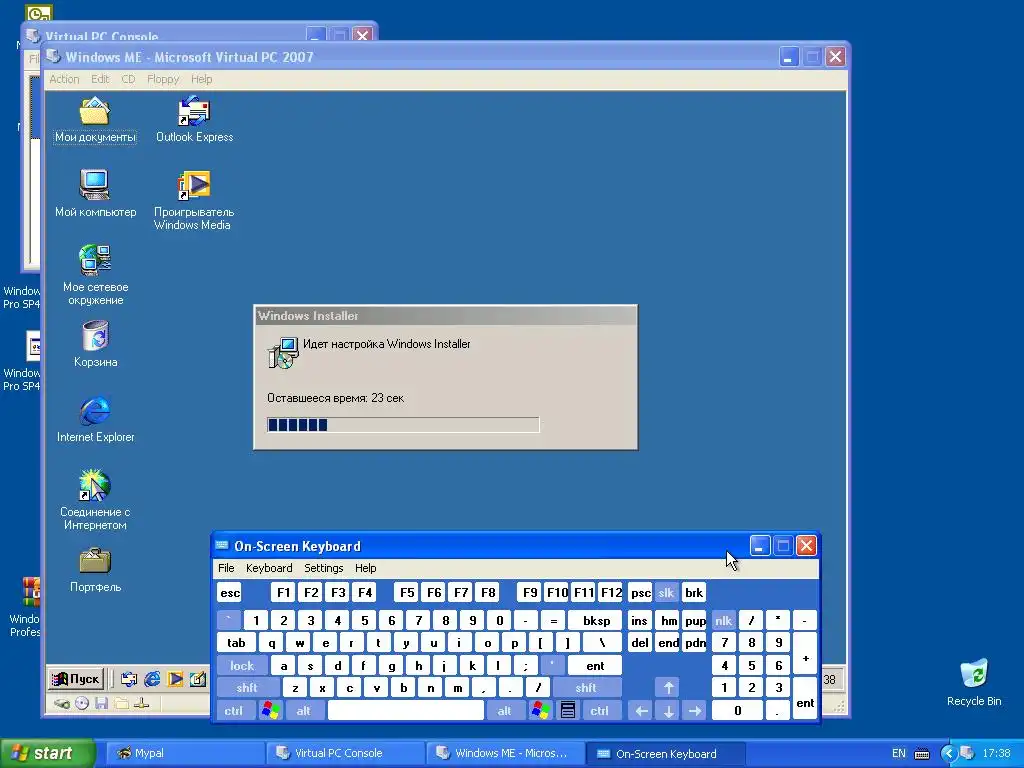Image resolution: width=1024 pixels, height=768 pixels.
Task: Click the tab key on keyboard
Action: pos(236,643)
